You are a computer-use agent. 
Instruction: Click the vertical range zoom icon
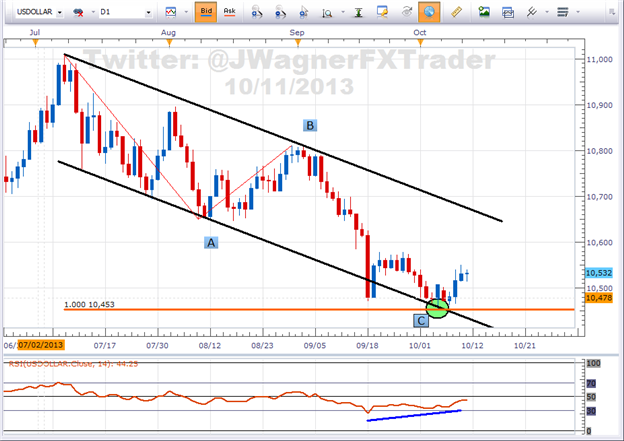pos(327,13)
